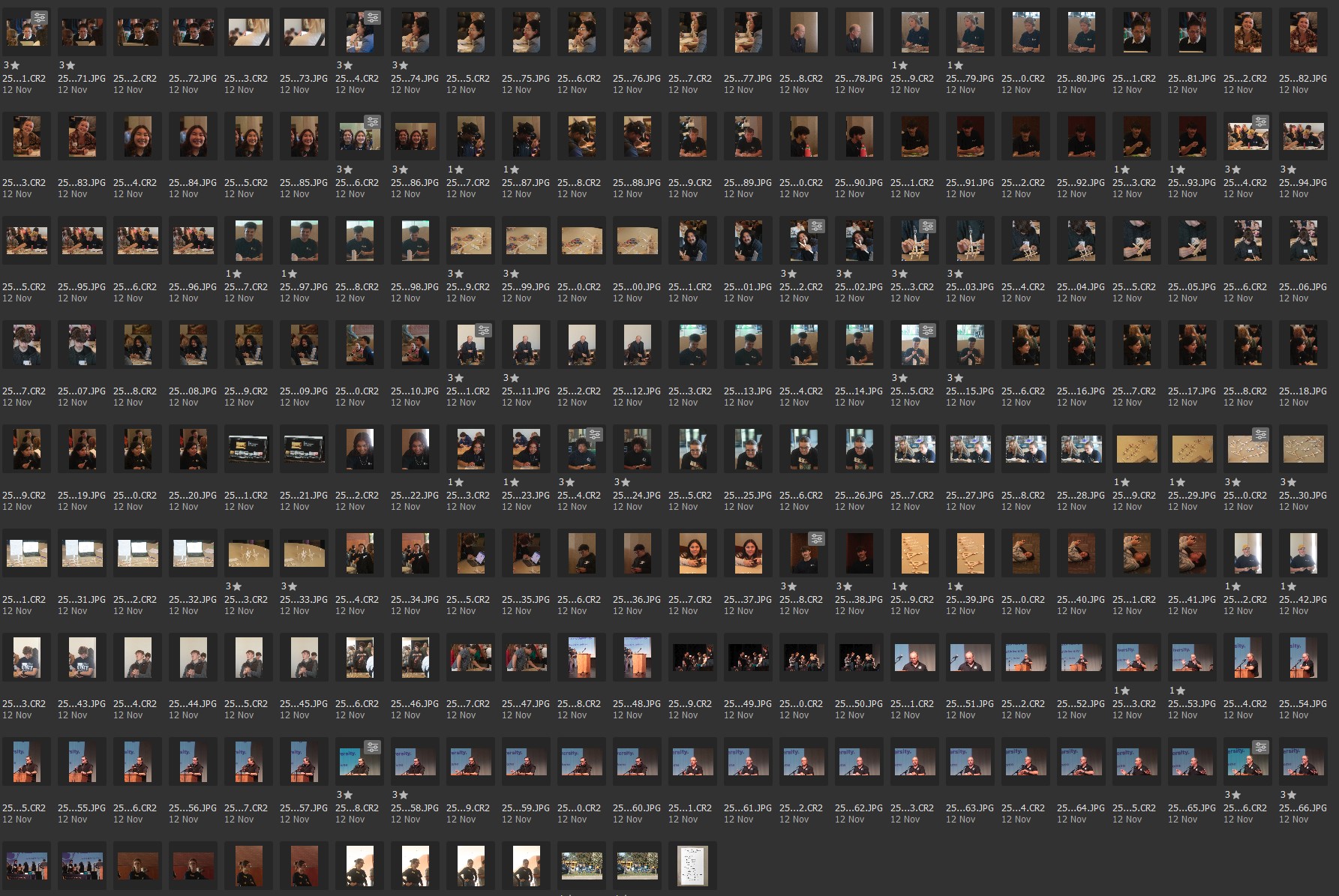The image size is (1339, 896).
Task: Click edit badge on photo before 25...24.JPG
Action: (594, 434)
